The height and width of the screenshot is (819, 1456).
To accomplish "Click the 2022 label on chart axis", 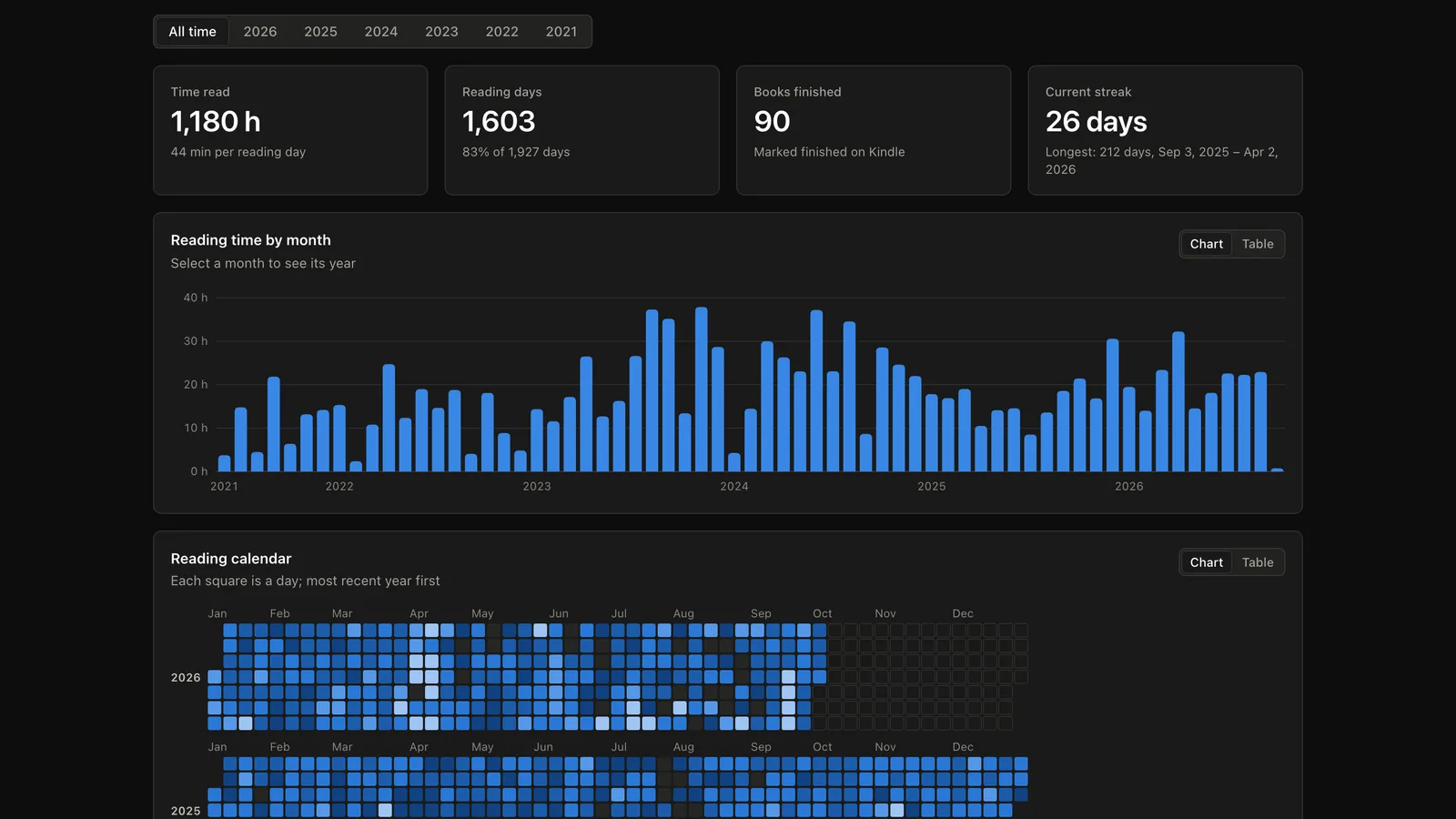I will 339,487.
